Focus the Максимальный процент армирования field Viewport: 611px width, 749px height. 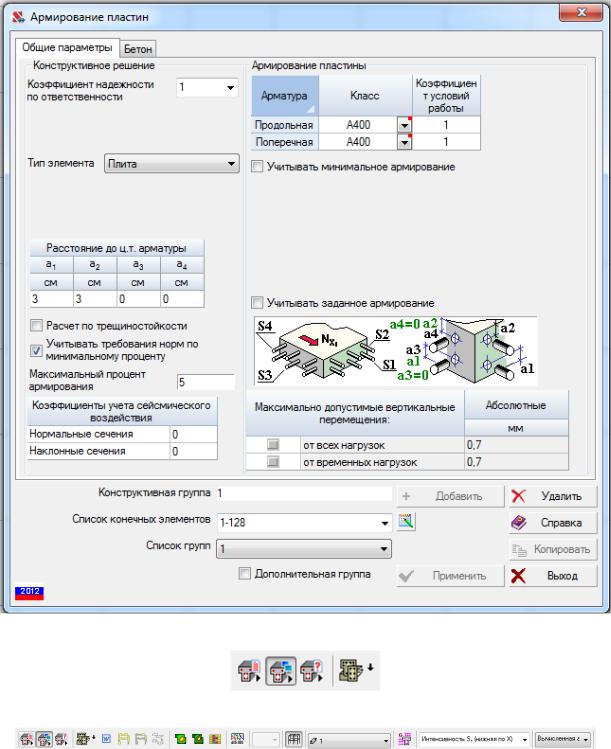tap(206, 382)
